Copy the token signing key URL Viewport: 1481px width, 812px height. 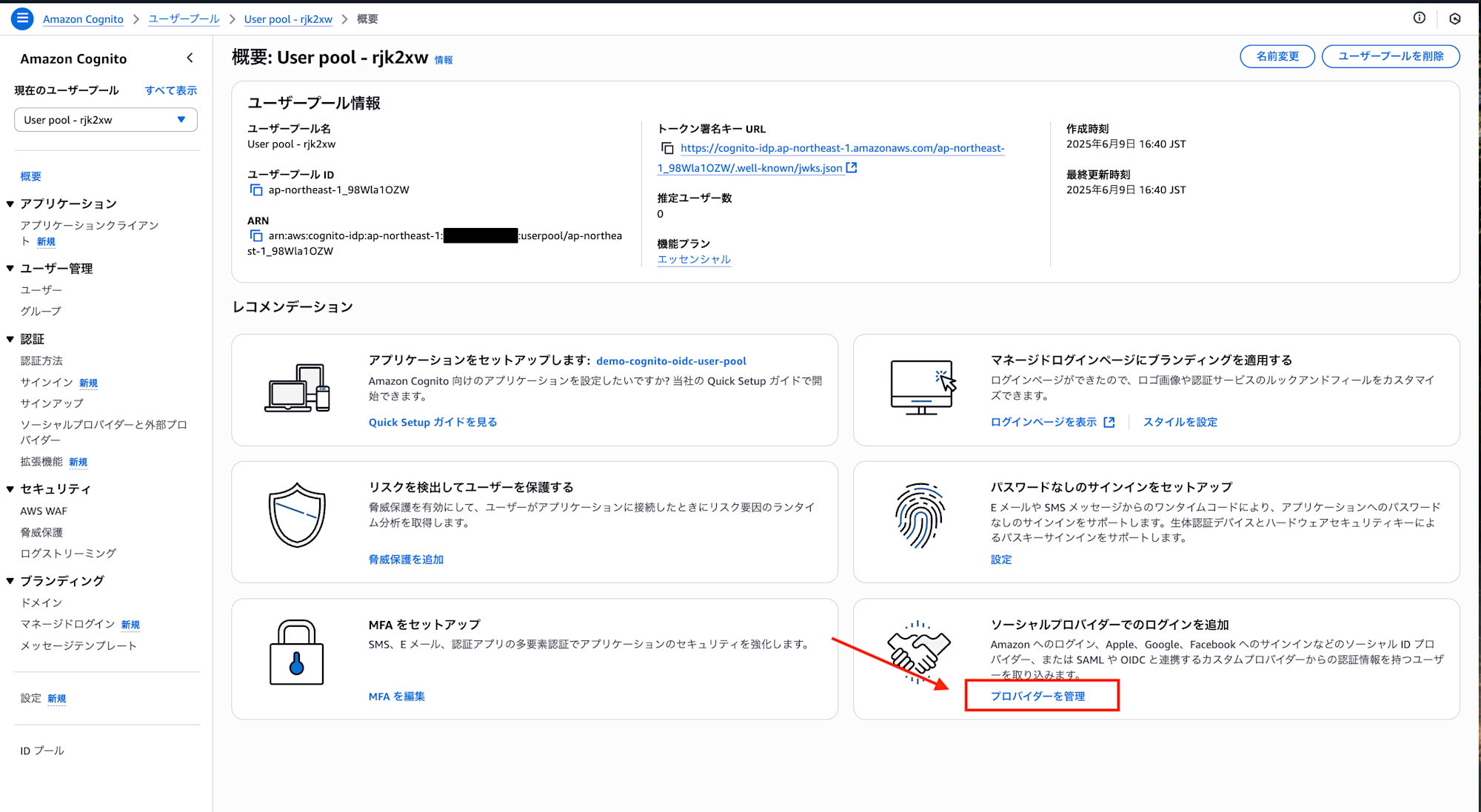pos(667,149)
